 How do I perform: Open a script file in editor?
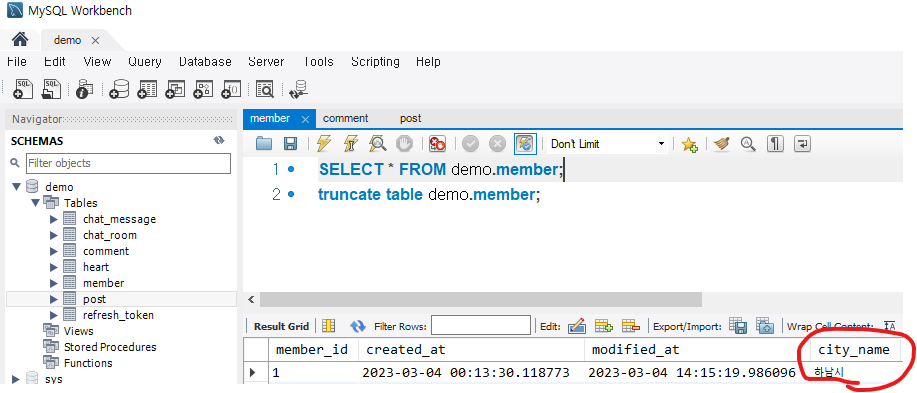point(264,143)
